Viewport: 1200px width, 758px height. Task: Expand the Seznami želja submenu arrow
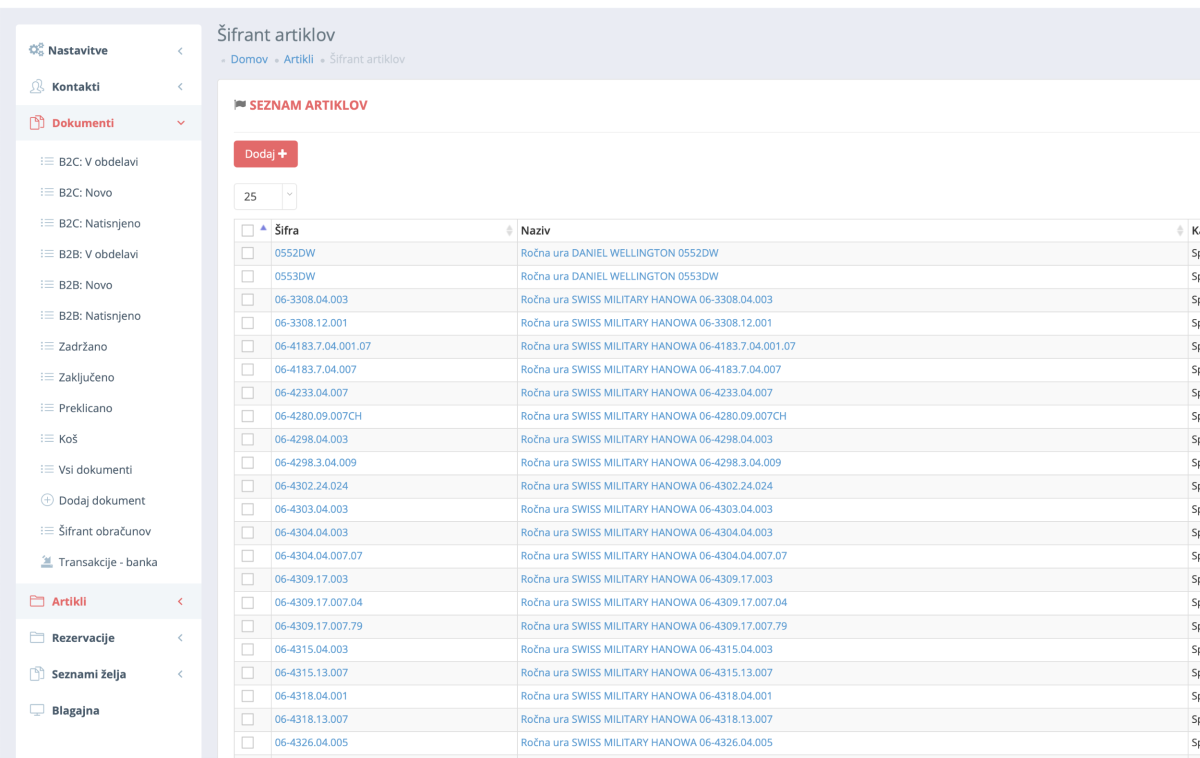click(x=180, y=674)
